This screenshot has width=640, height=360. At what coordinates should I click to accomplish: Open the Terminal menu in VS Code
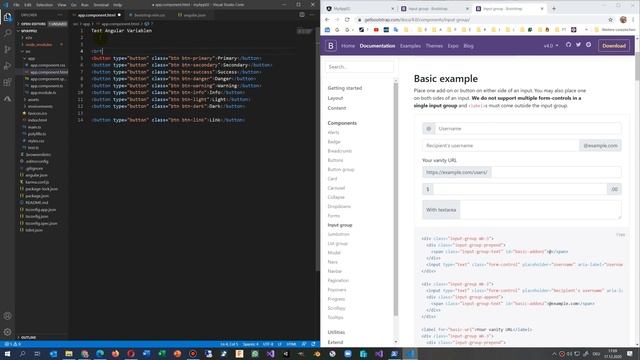coord(101,5)
